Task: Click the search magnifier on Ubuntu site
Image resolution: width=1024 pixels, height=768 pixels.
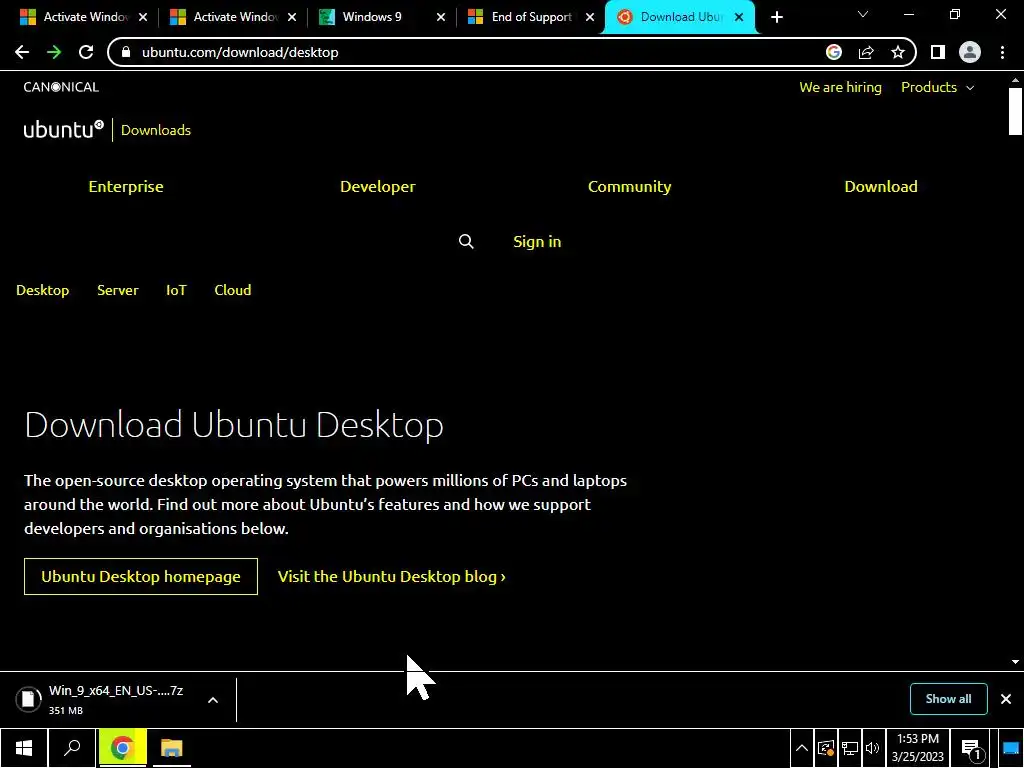Action: click(466, 242)
